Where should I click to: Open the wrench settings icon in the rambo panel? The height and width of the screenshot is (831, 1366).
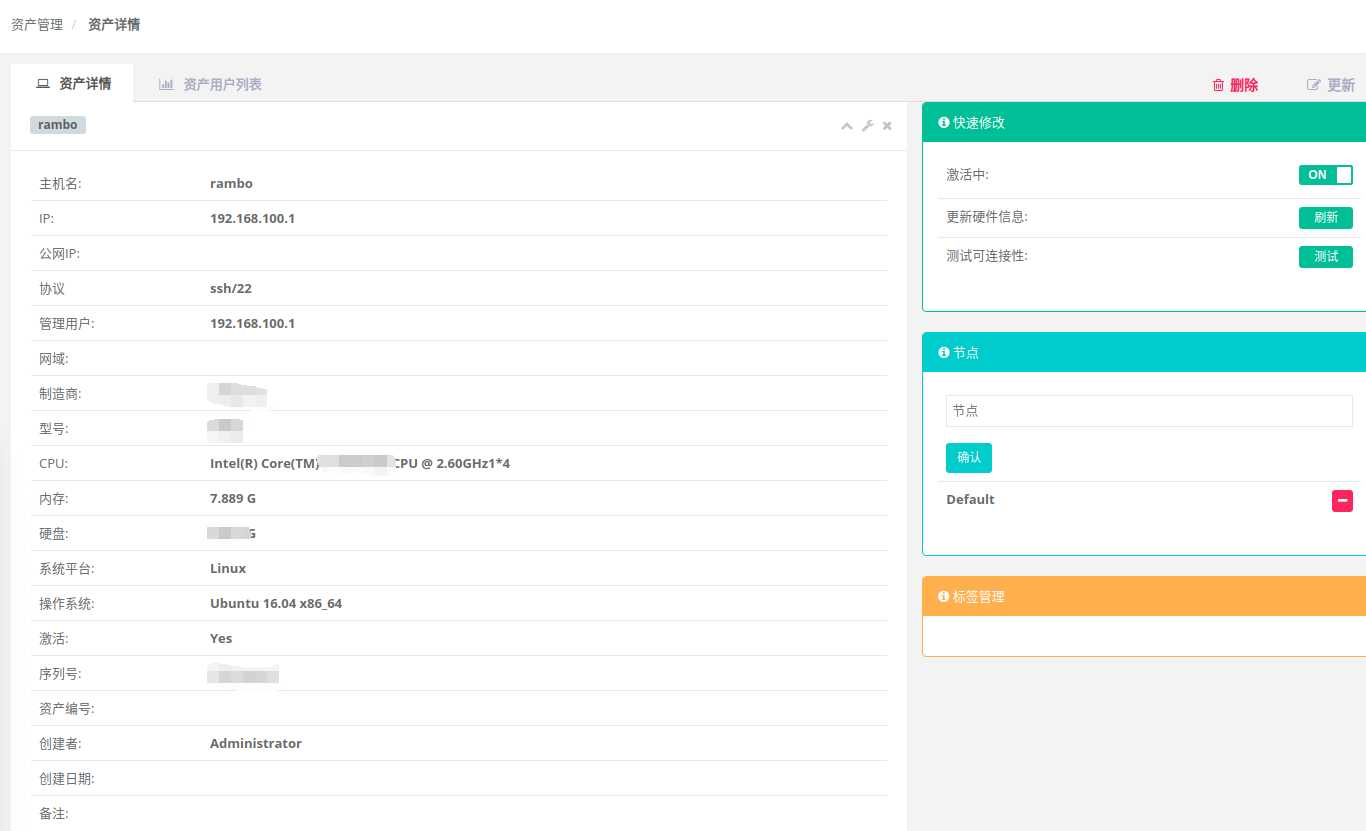coord(867,126)
